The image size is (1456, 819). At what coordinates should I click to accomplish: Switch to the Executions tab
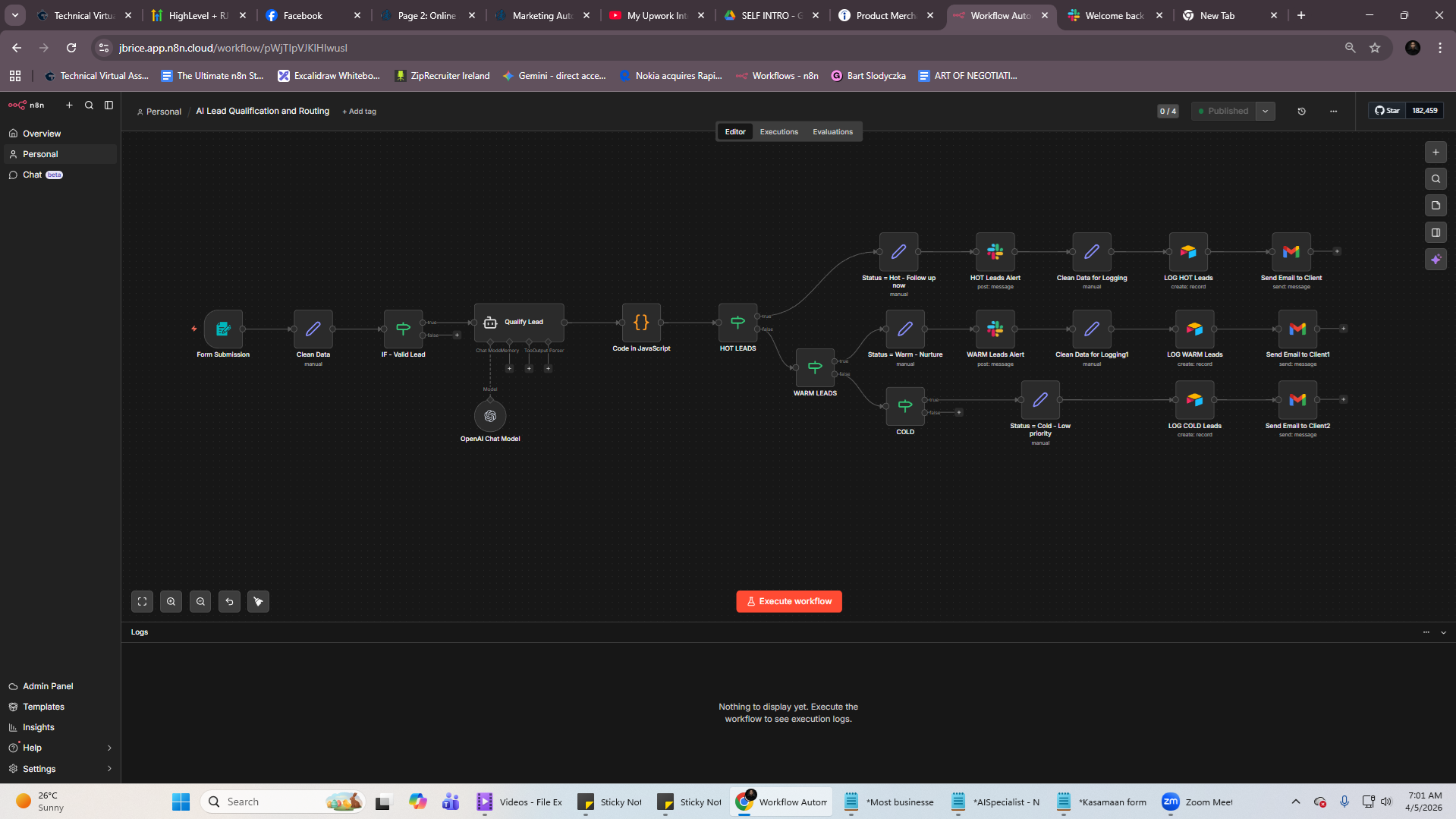[778, 131]
